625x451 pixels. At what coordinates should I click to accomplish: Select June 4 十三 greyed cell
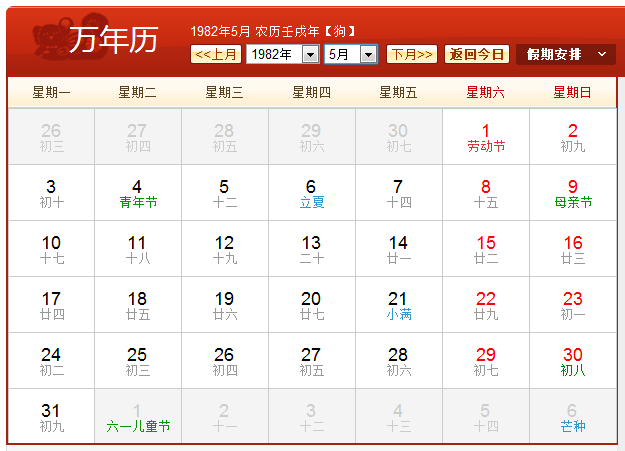(399, 416)
